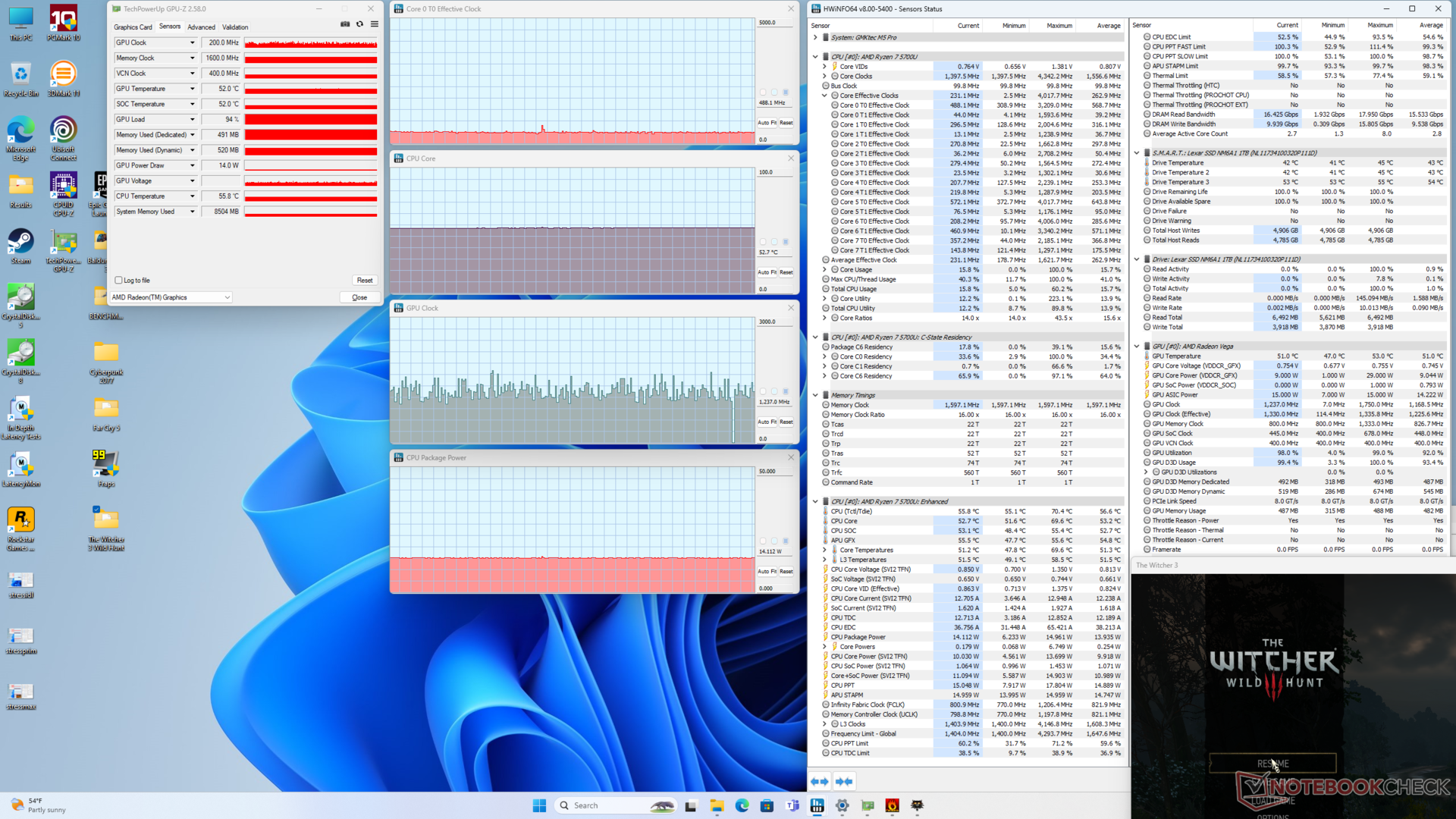Collapse Core Effective Clocks tree row
This screenshot has height=819, width=1456.
pos(825,96)
